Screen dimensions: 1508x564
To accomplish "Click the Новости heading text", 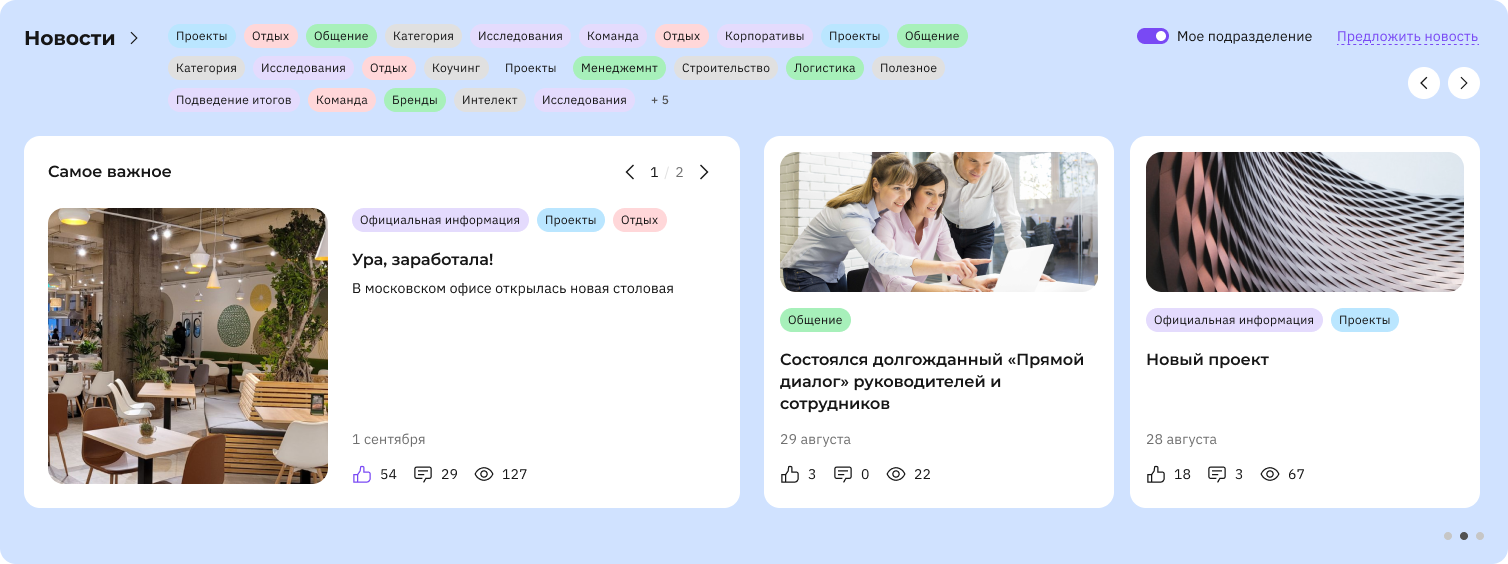I will [x=70, y=39].
